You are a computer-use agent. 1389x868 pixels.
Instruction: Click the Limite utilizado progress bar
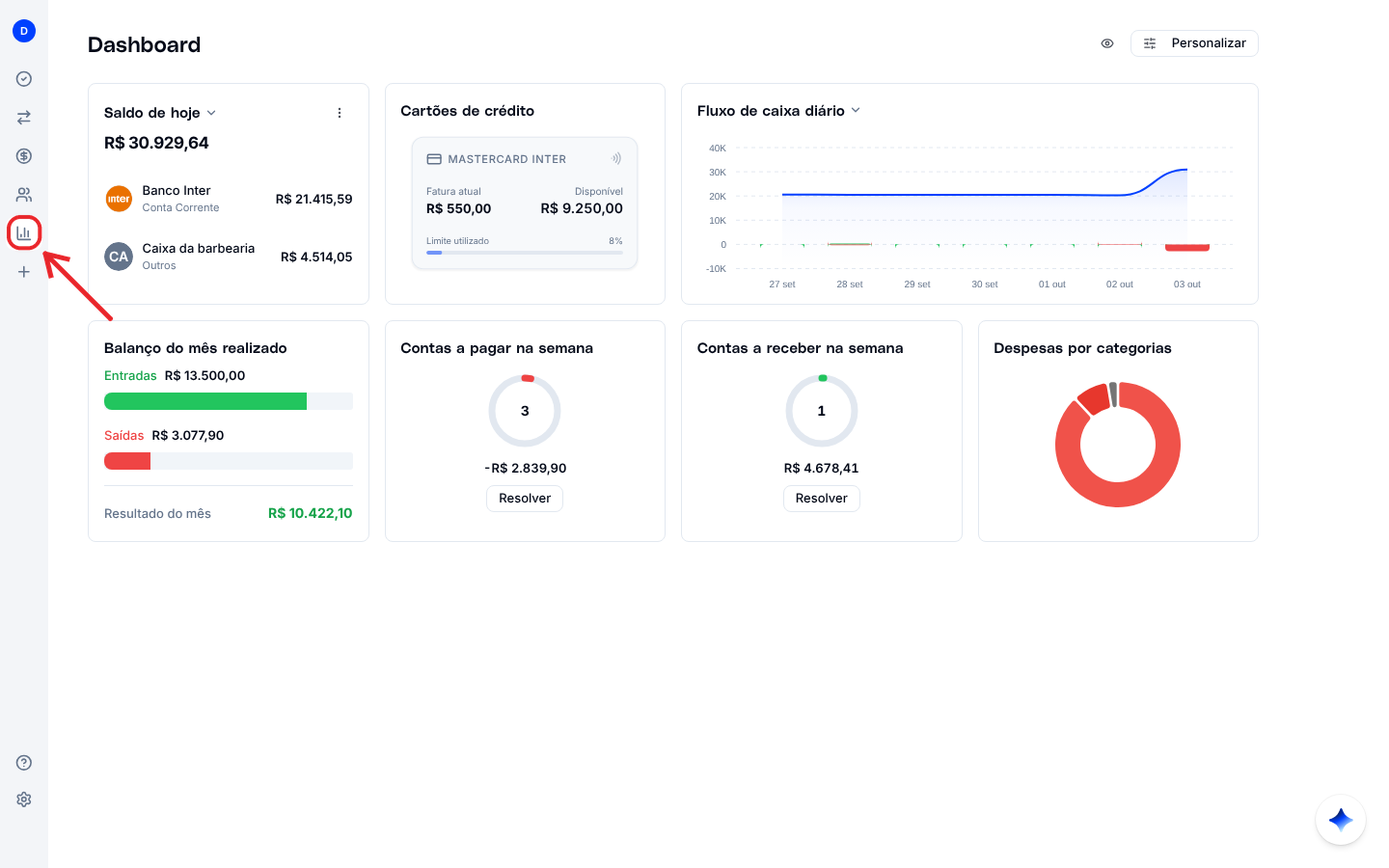(525, 253)
